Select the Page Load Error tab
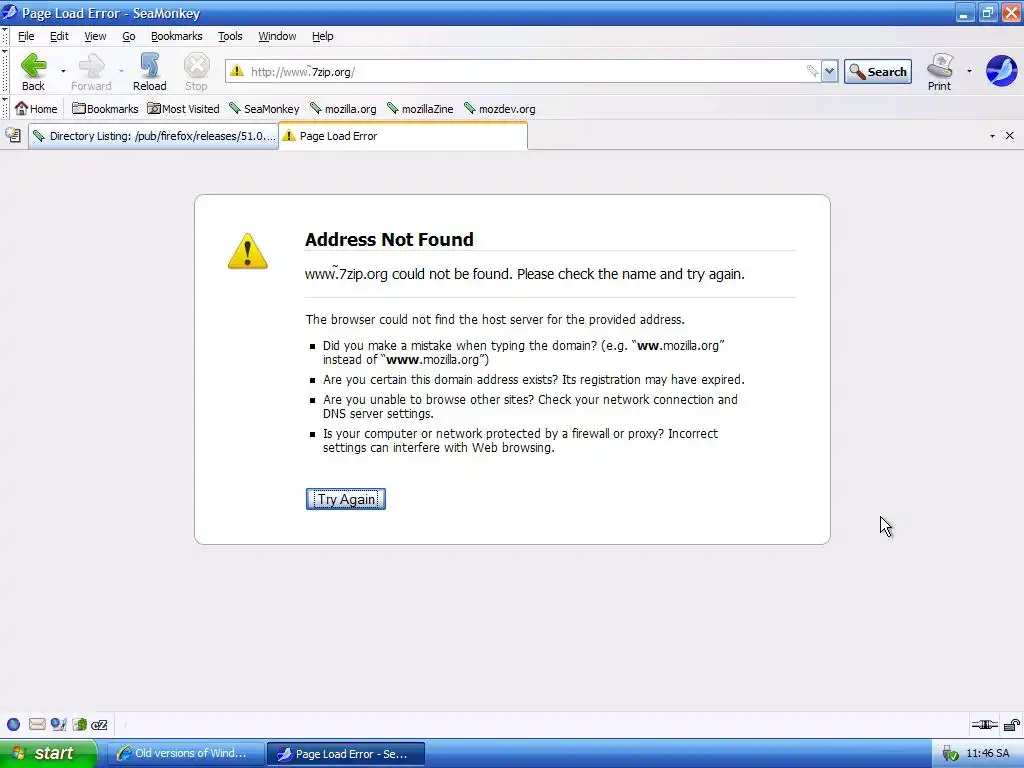This screenshot has height=768, width=1024. tap(403, 136)
